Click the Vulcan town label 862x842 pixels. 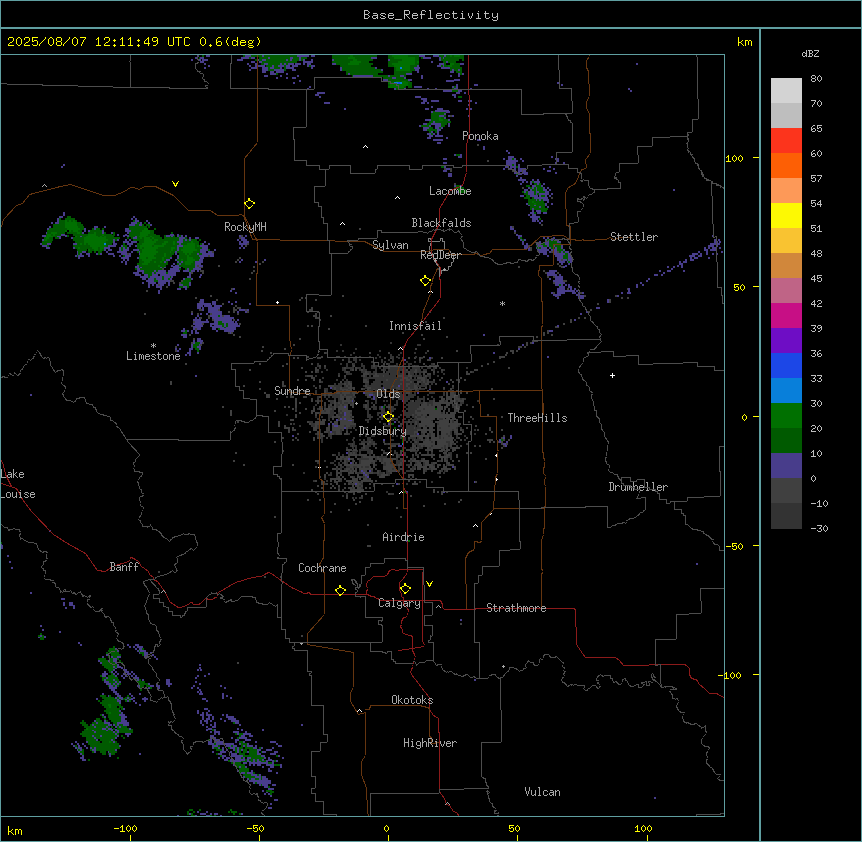[542, 792]
